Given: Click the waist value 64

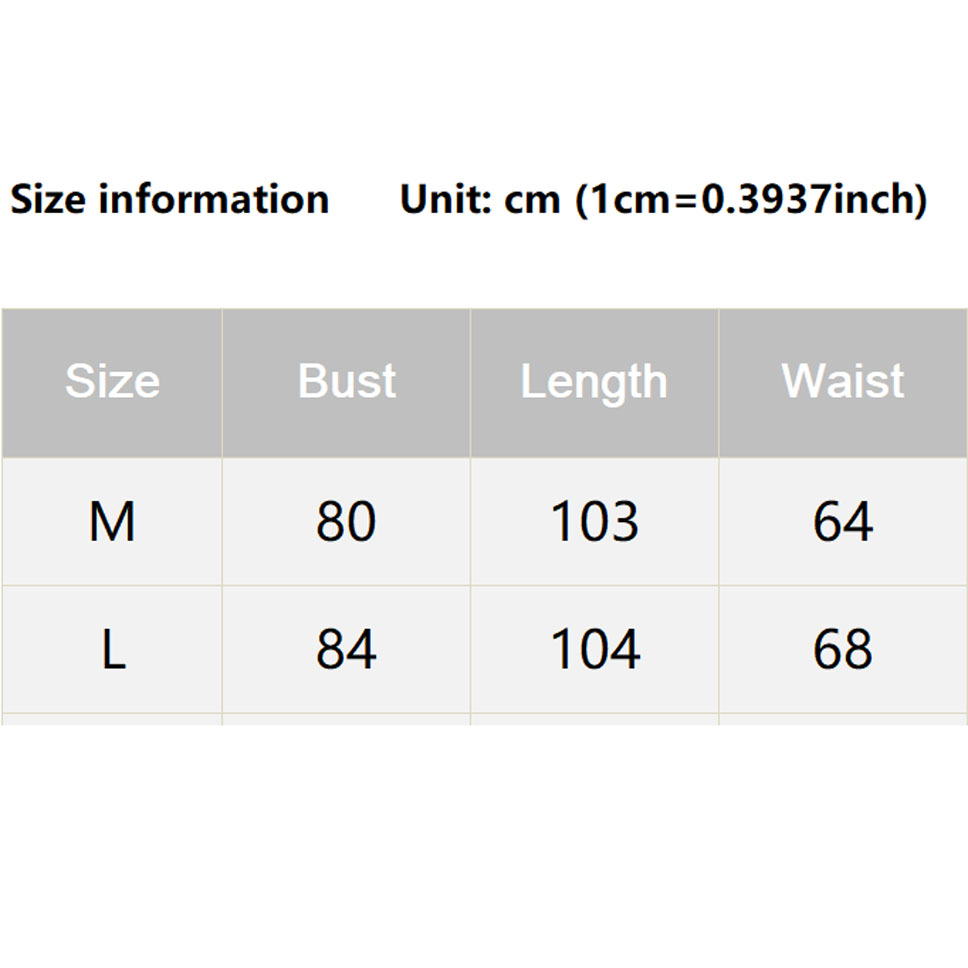Looking at the screenshot, I should pyautogui.click(x=842, y=522).
